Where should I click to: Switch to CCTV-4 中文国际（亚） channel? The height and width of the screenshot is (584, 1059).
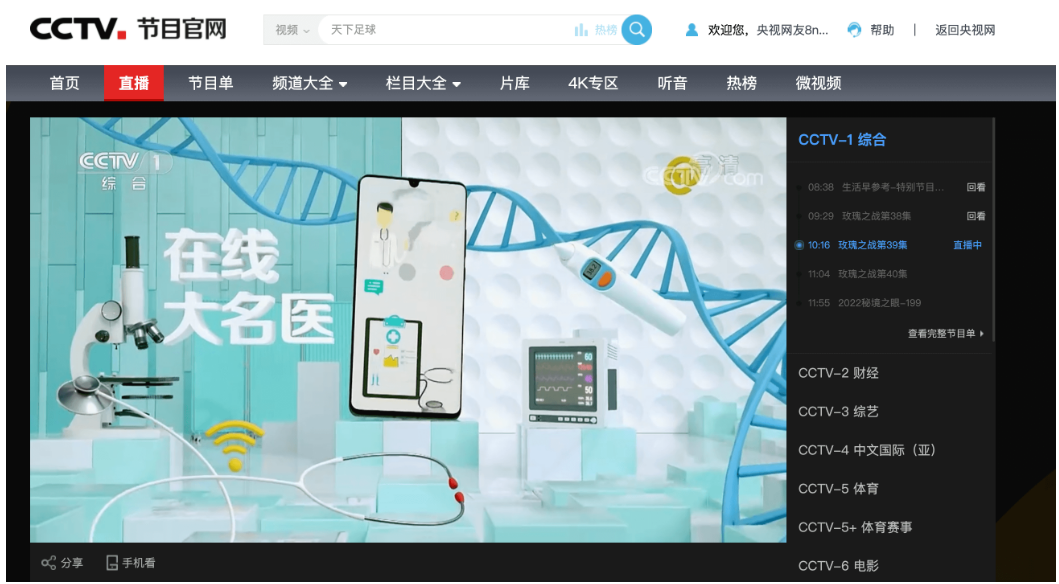(x=867, y=450)
